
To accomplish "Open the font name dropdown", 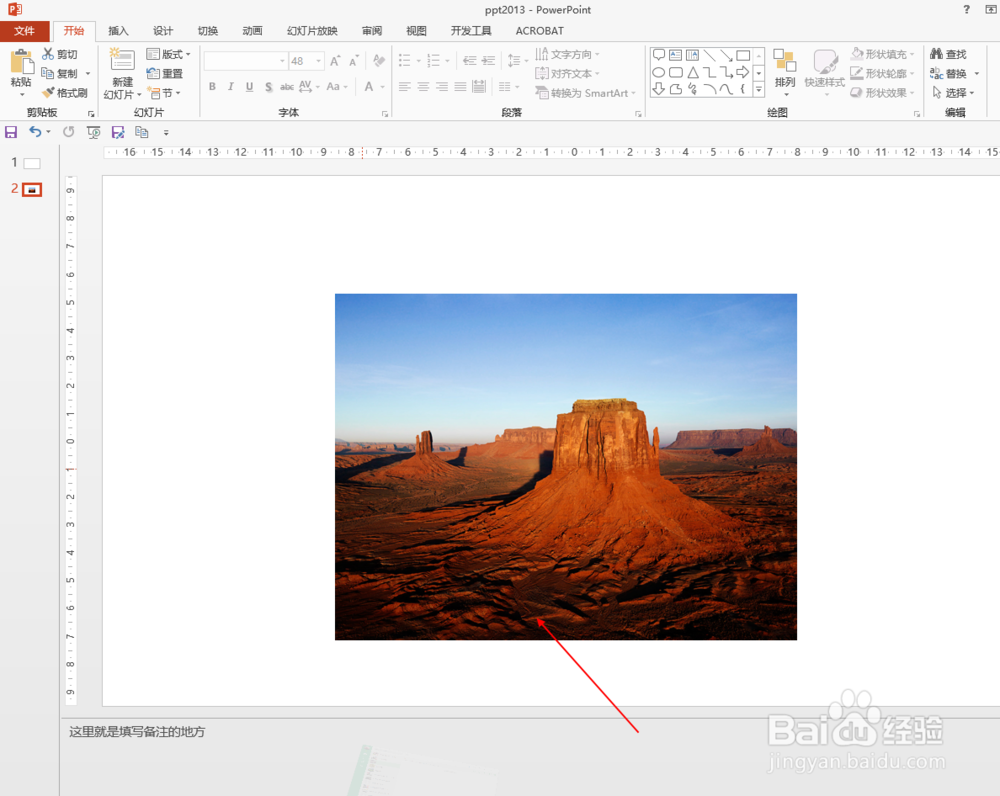I will (x=283, y=61).
